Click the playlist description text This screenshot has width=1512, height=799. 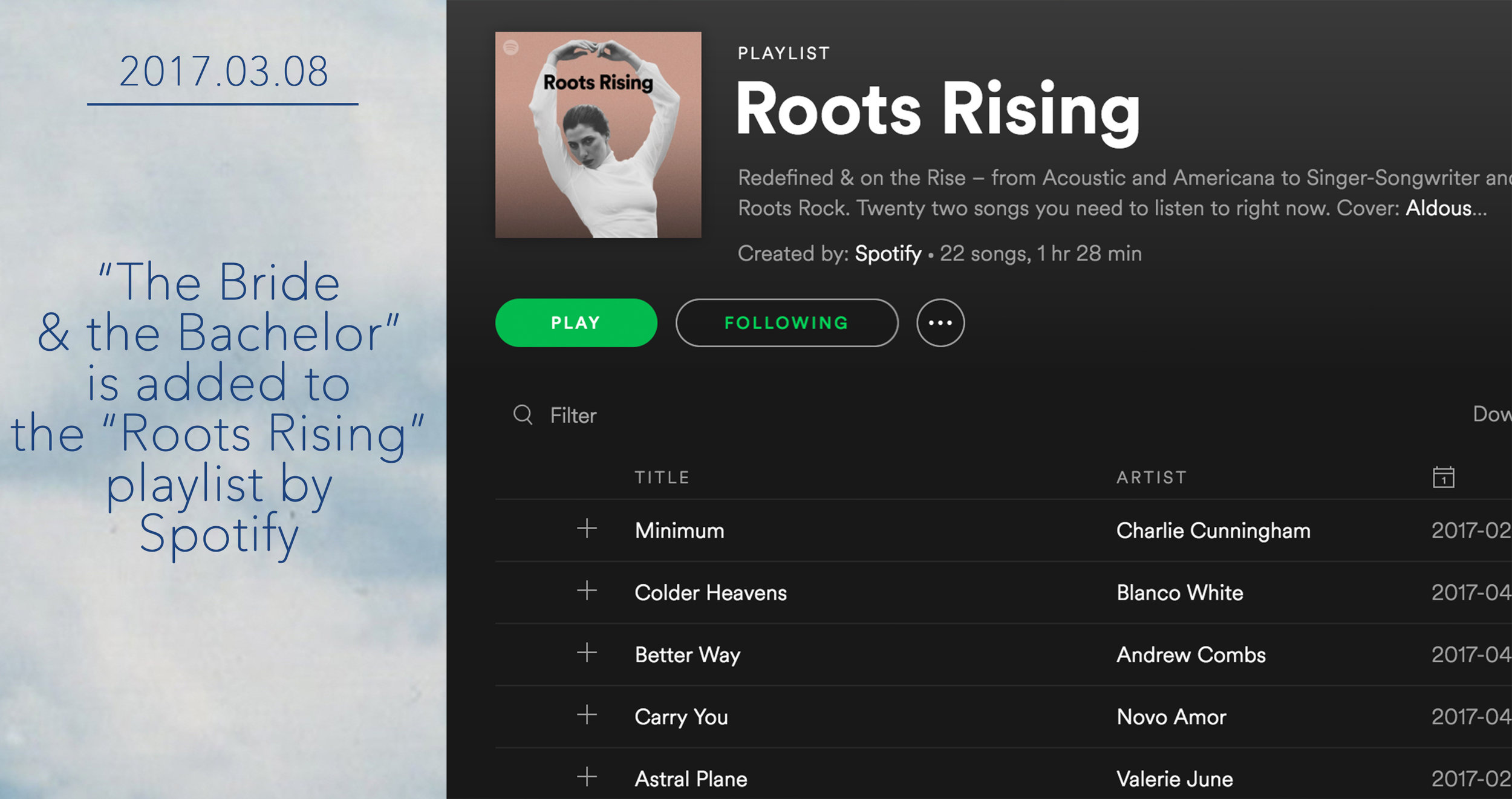point(1125,193)
